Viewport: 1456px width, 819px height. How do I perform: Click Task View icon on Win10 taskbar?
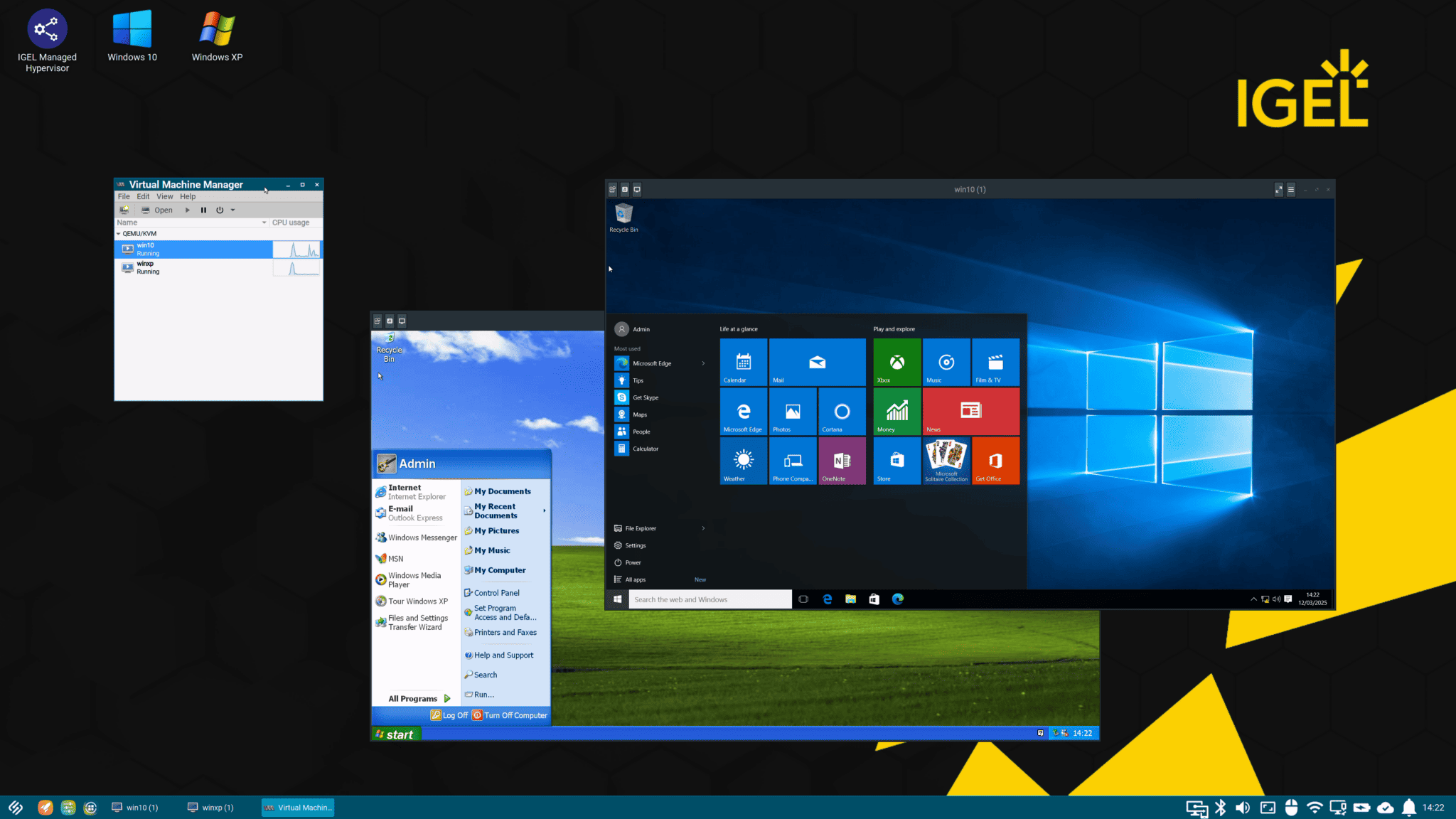click(x=803, y=599)
